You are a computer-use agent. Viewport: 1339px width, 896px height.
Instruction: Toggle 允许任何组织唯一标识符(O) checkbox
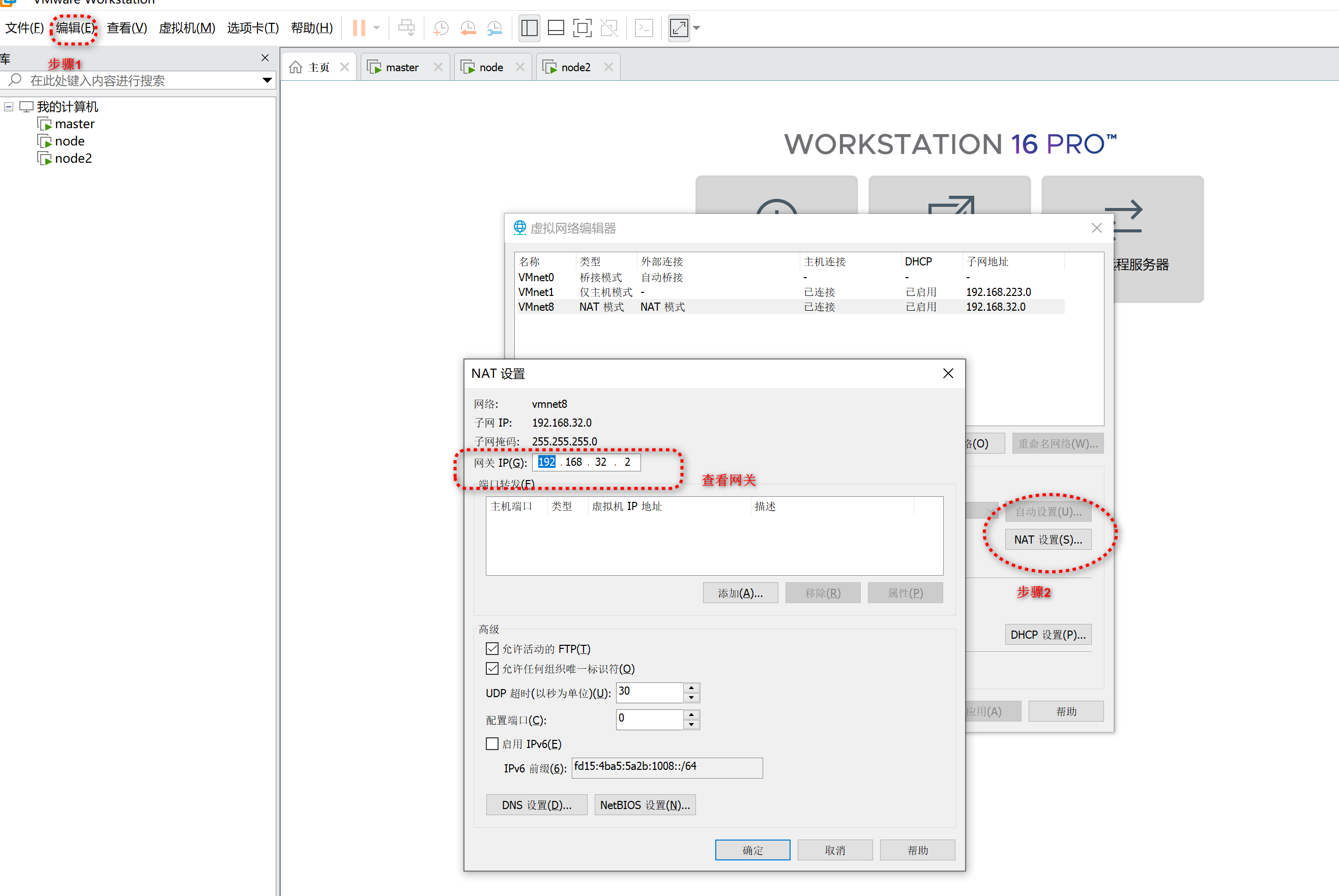coord(492,669)
